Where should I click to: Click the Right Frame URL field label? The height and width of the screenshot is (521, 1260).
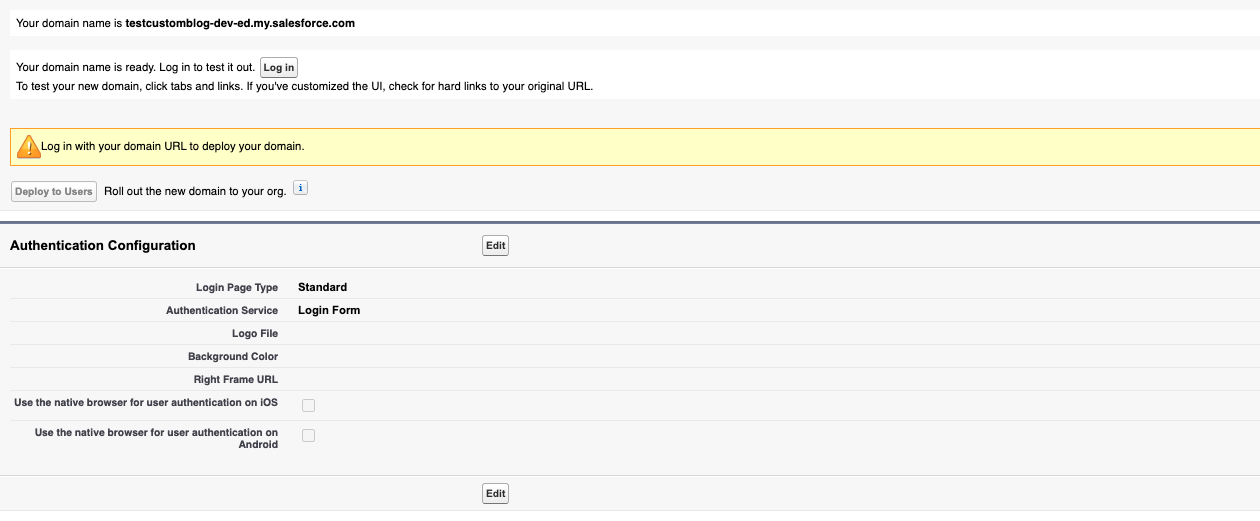click(235, 380)
